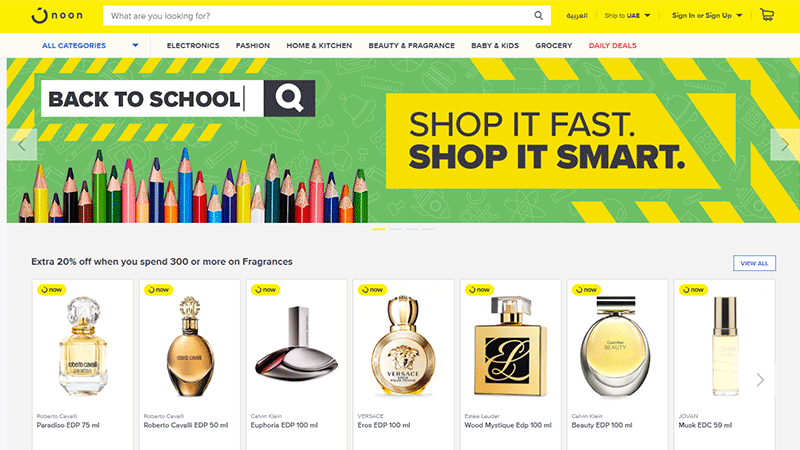This screenshot has height=450, width=800.
Task: Open the Ship to UAE dropdown
Action: click(627, 16)
